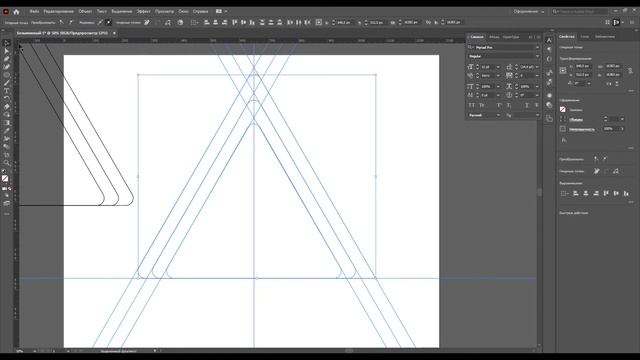Switch to the Свойства panel tab

[x=567, y=36]
